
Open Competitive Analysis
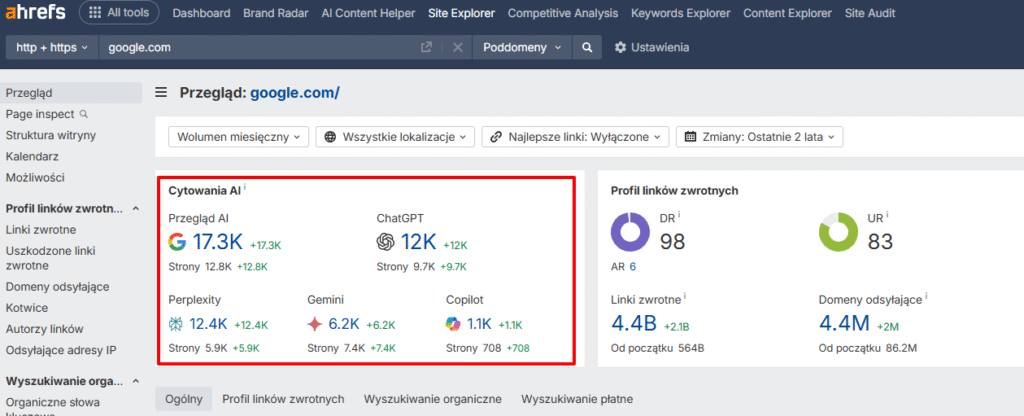563,13
